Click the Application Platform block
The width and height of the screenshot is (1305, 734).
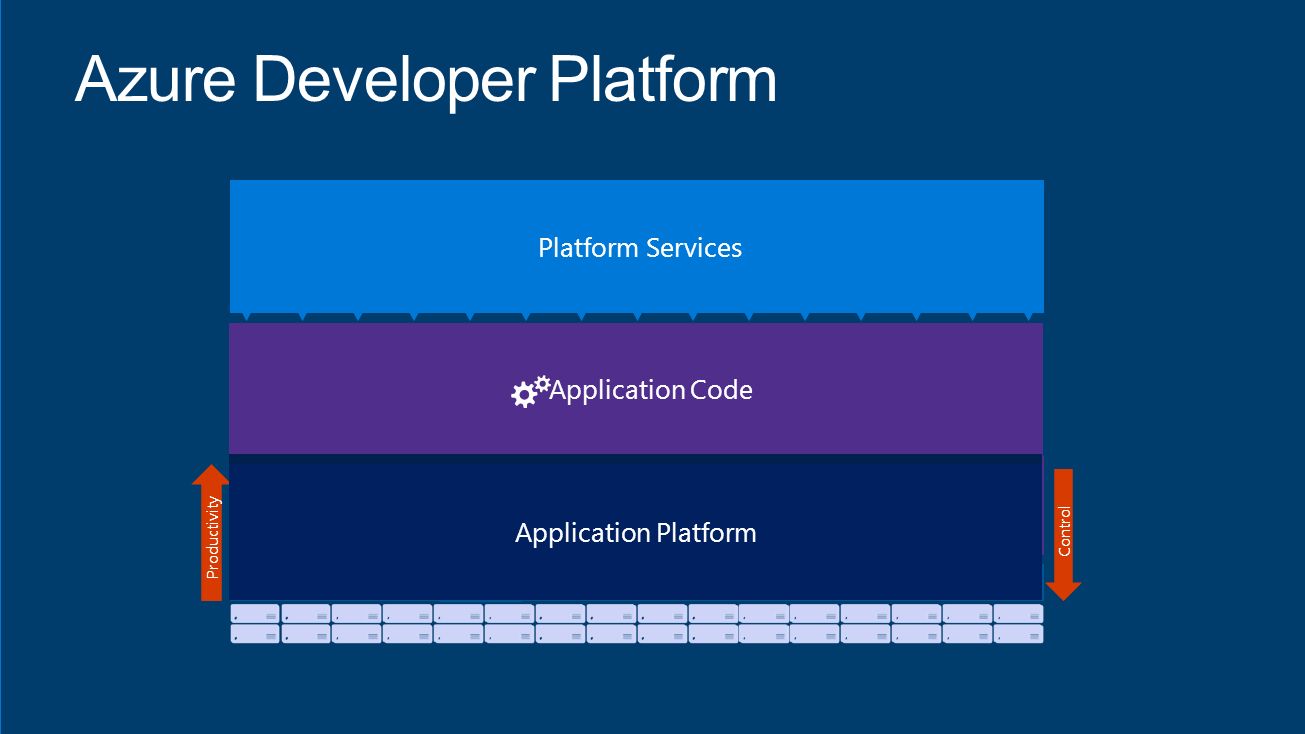click(x=636, y=529)
